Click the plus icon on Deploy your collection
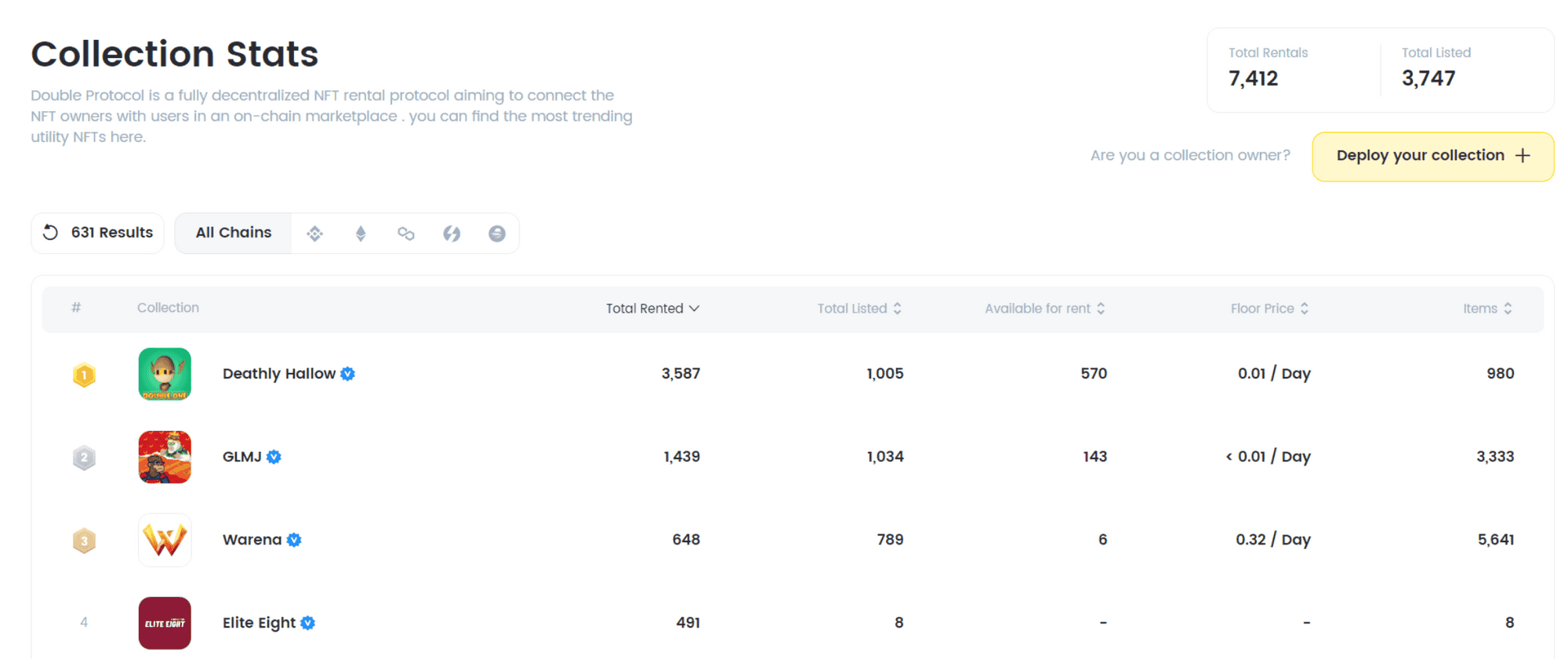The width and height of the screenshot is (1568, 659). 1523,156
